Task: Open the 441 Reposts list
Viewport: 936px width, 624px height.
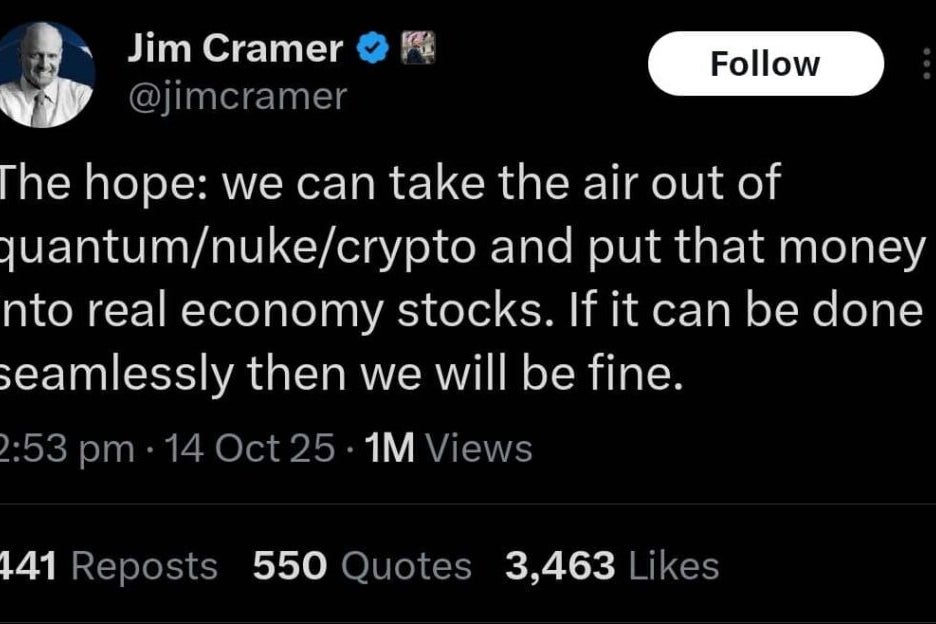Action: 108,567
